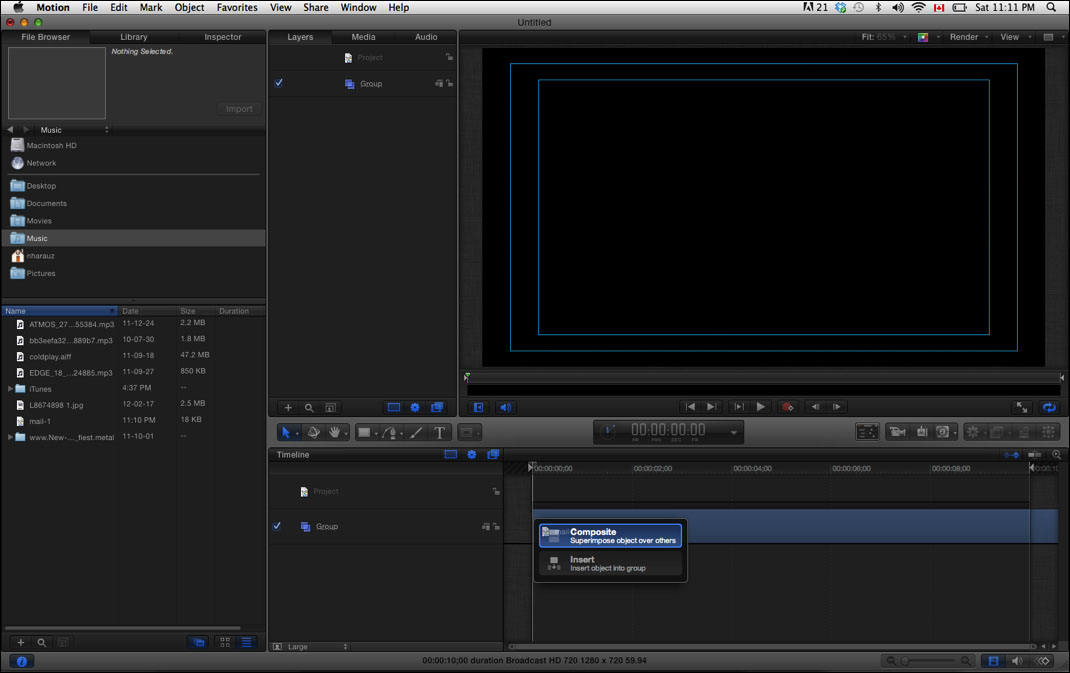Switch to the Inspector tab
The image size is (1070, 673).
point(222,37)
